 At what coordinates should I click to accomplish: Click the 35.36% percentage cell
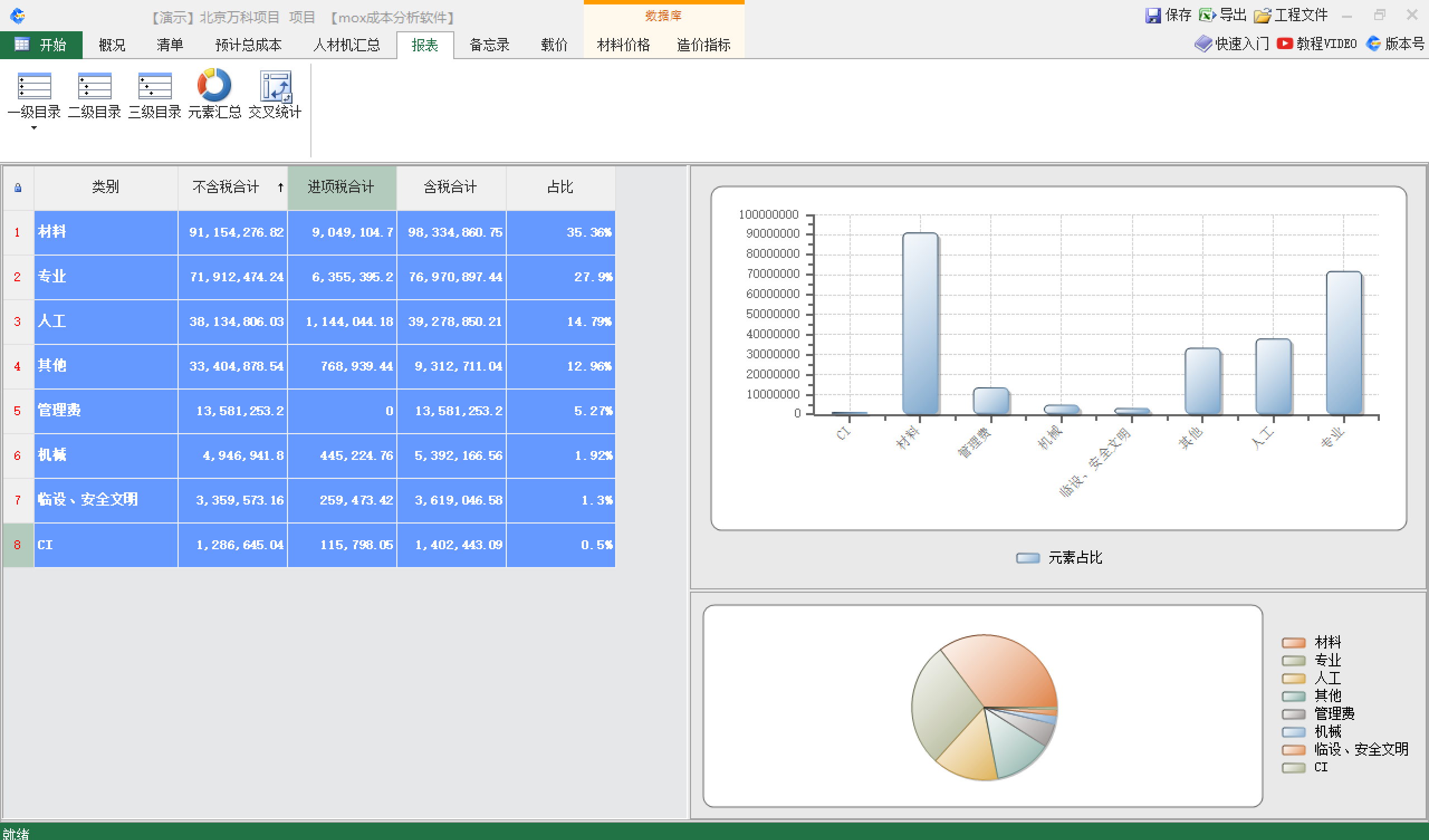[561, 232]
